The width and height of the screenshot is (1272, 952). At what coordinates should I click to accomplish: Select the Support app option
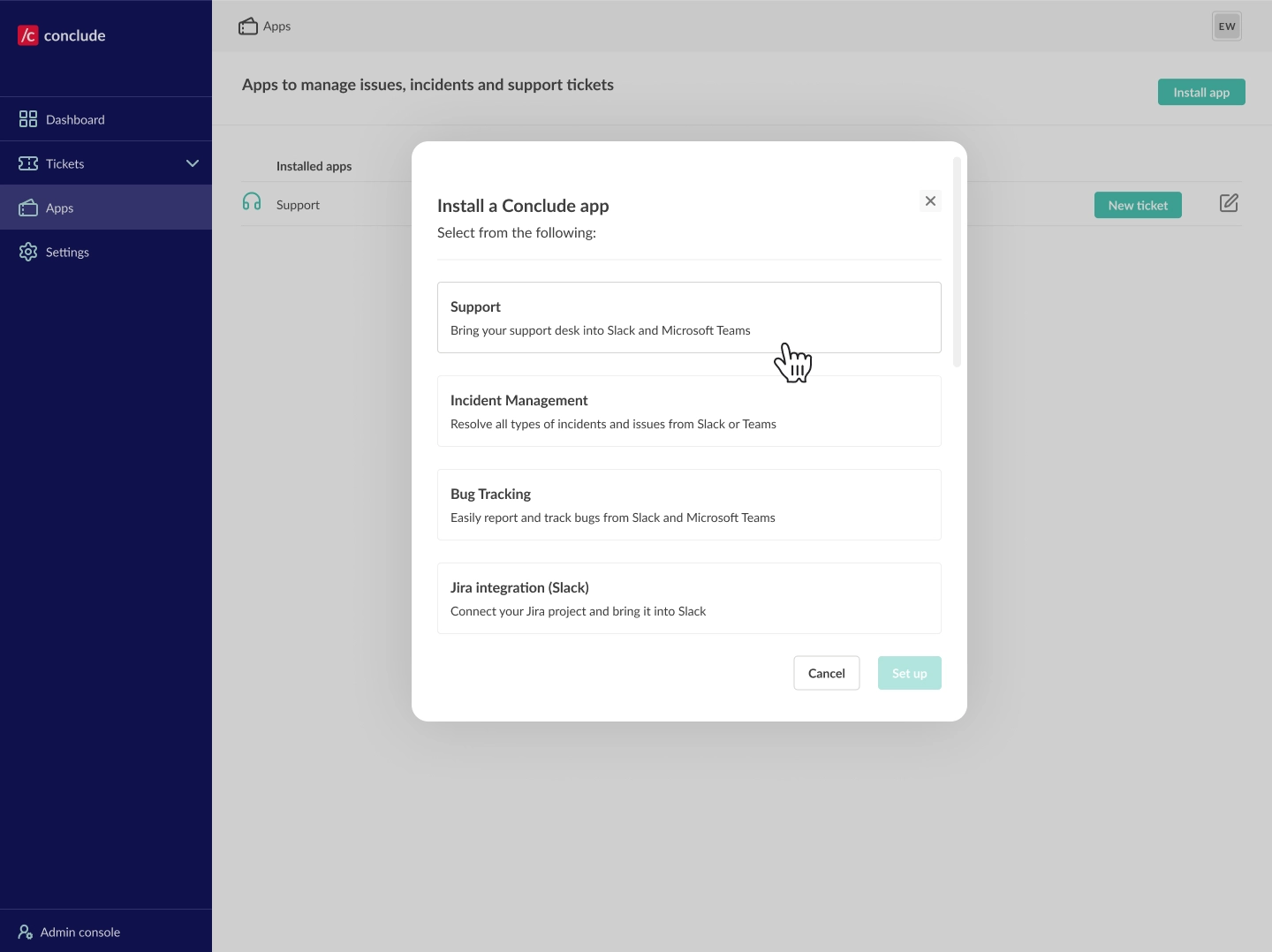coord(689,318)
